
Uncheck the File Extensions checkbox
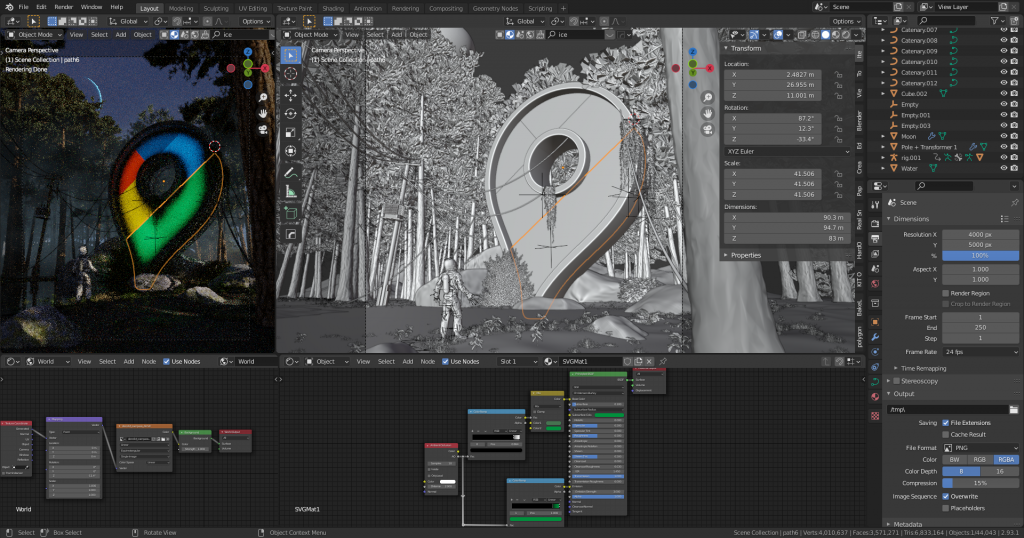pyautogui.click(x=945, y=422)
